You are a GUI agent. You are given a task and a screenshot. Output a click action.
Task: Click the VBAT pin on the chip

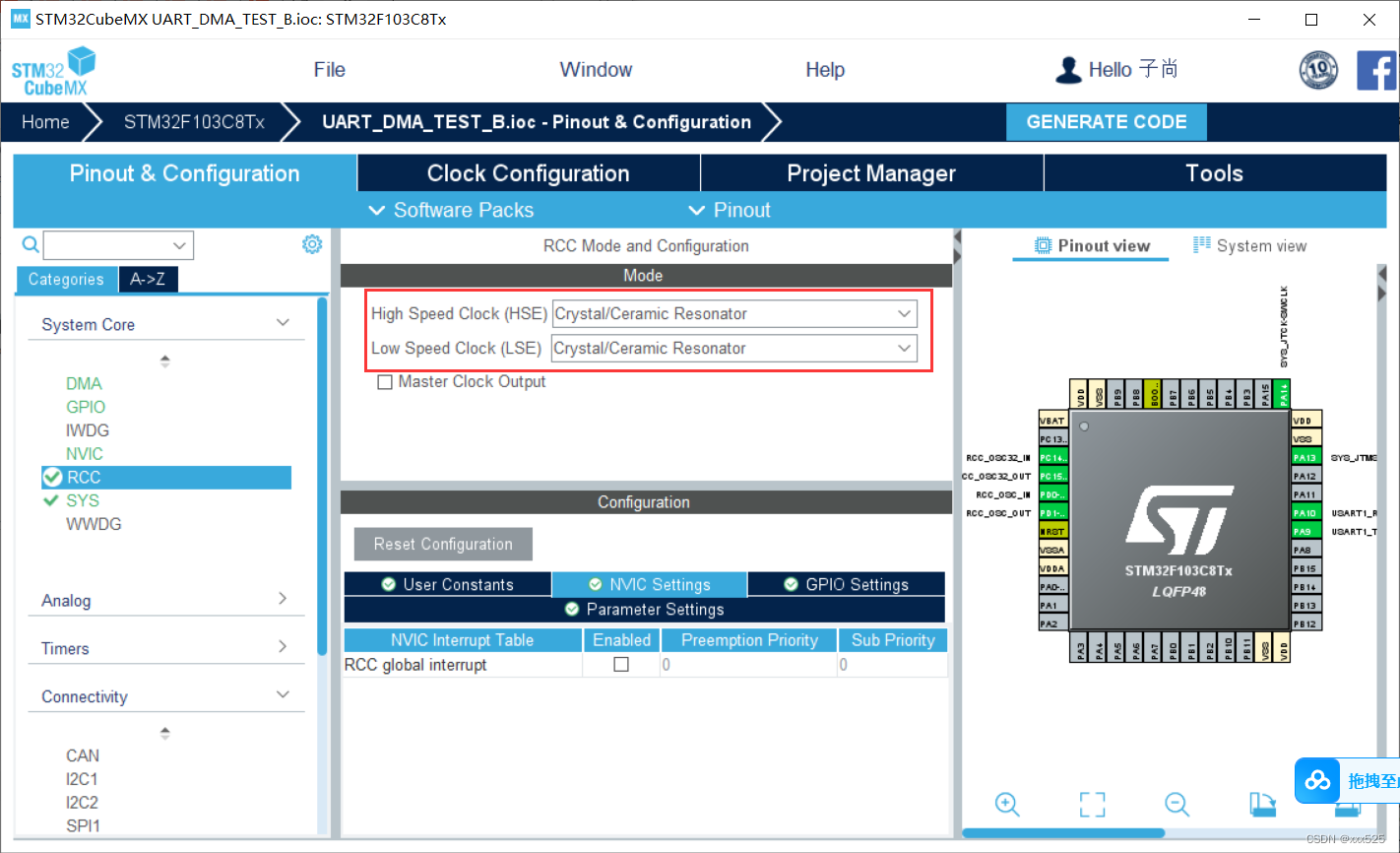point(1052,421)
